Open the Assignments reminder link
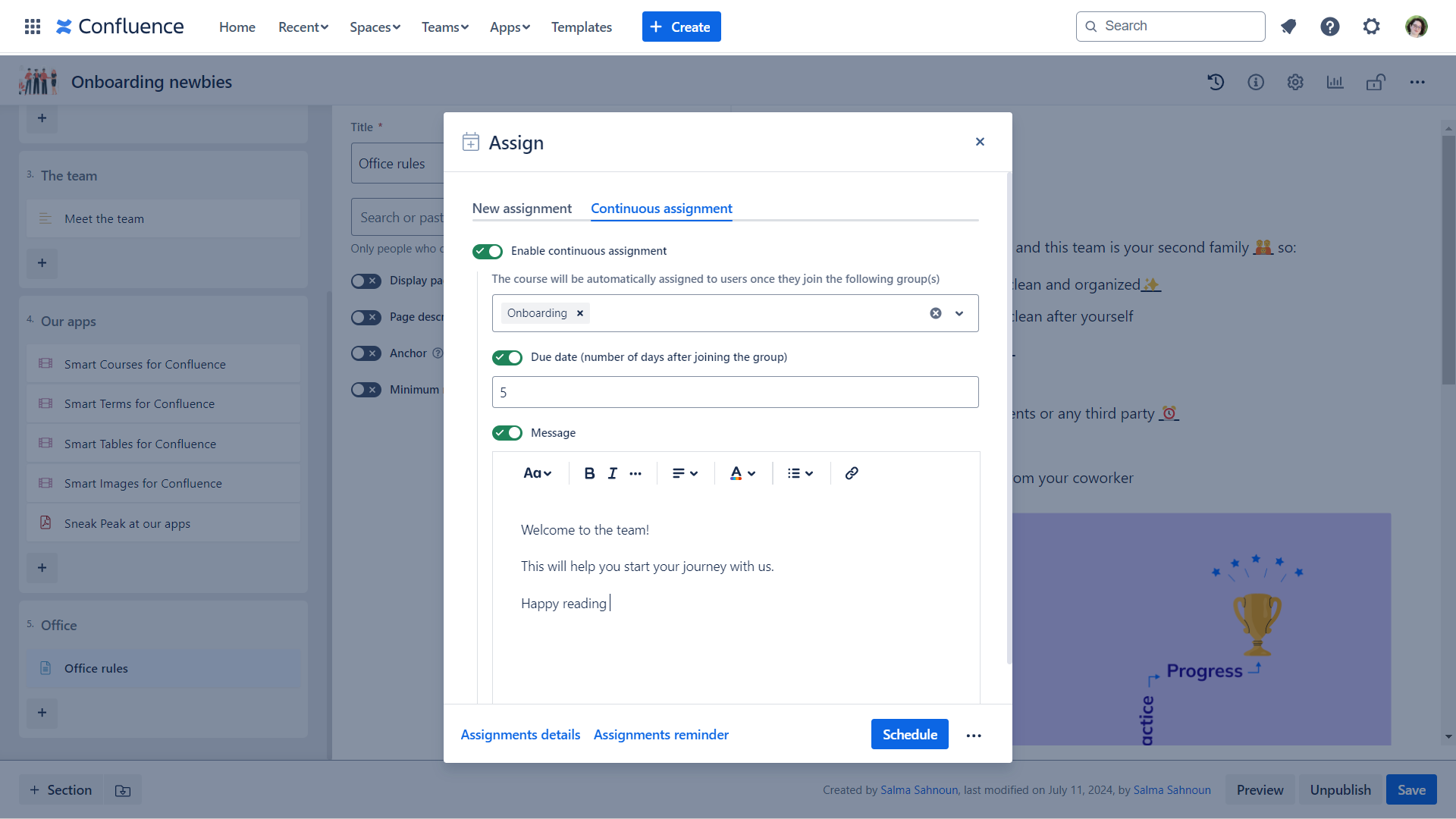Image resolution: width=1456 pixels, height=819 pixels. pyautogui.click(x=661, y=735)
